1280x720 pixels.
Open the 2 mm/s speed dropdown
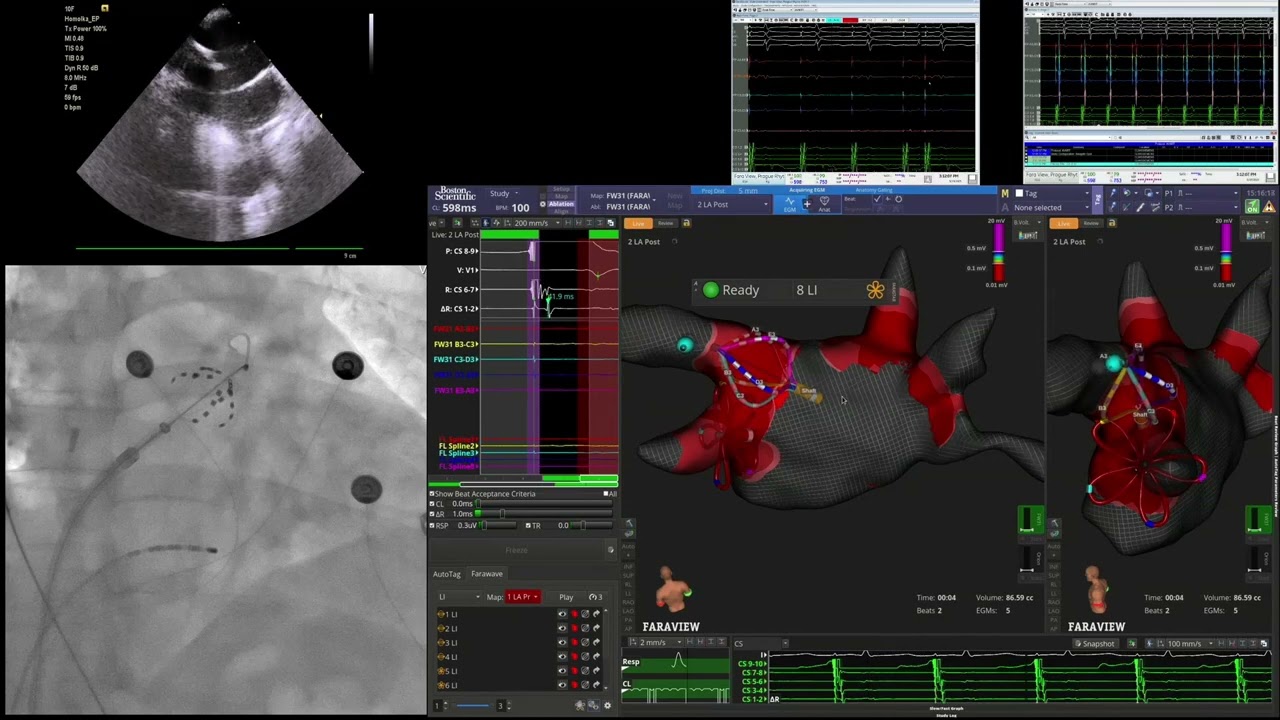click(x=661, y=643)
